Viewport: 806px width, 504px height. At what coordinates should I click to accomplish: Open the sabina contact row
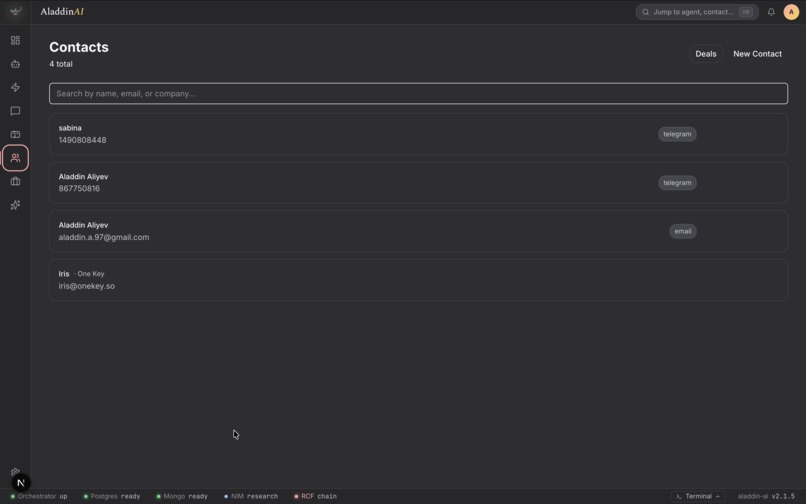pyautogui.click(x=418, y=134)
